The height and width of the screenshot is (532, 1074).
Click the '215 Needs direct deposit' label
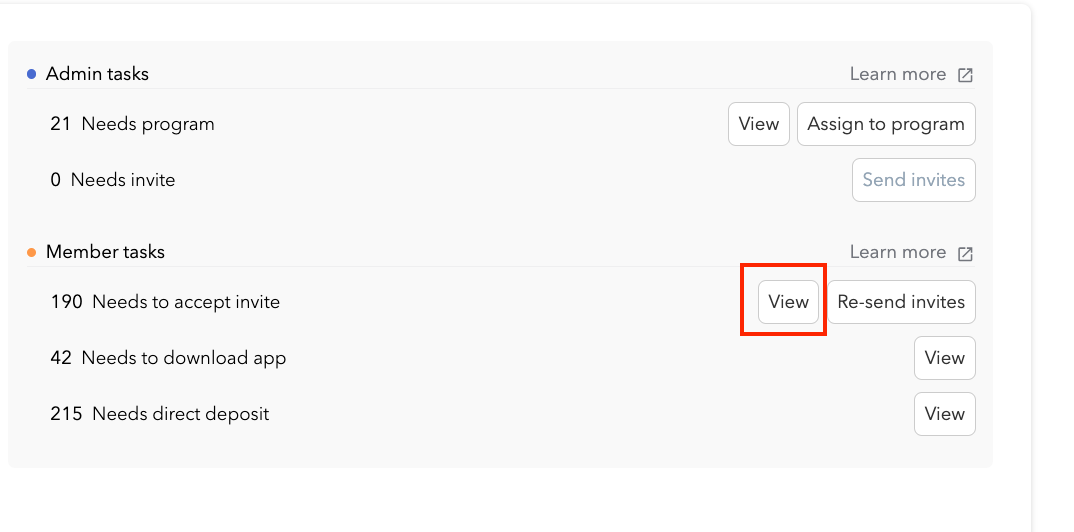coord(160,414)
